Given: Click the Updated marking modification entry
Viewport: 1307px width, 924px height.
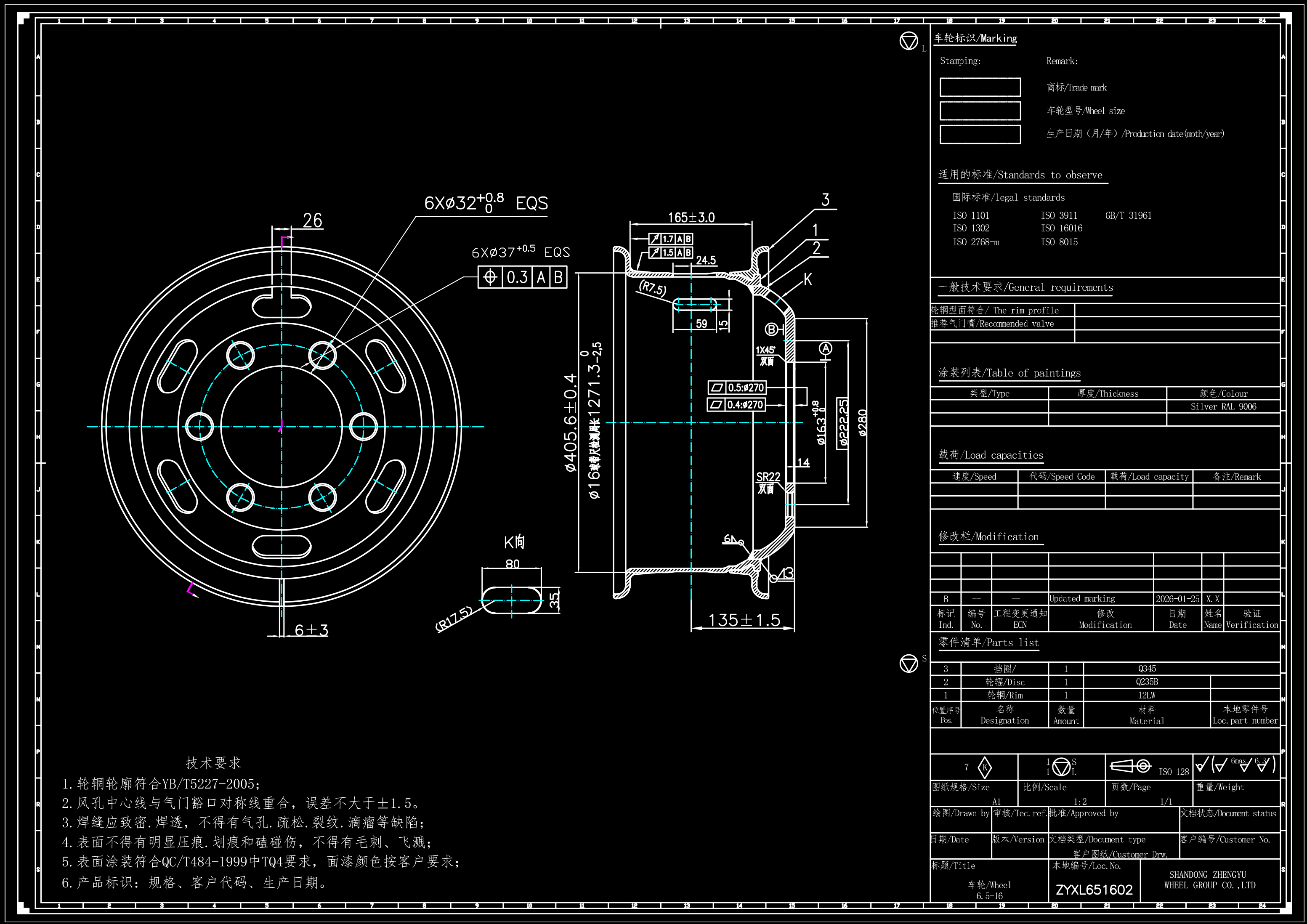Looking at the screenshot, I should point(1081,598).
